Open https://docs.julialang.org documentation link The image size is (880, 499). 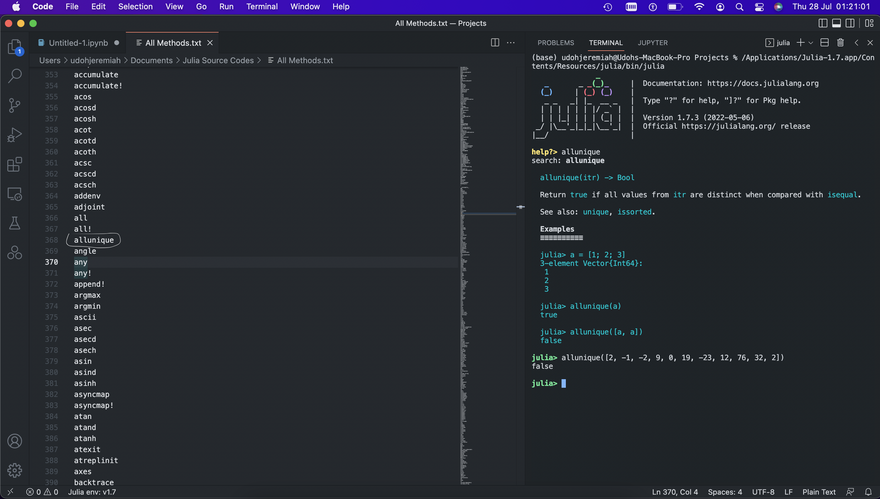[x=763, y=84]
